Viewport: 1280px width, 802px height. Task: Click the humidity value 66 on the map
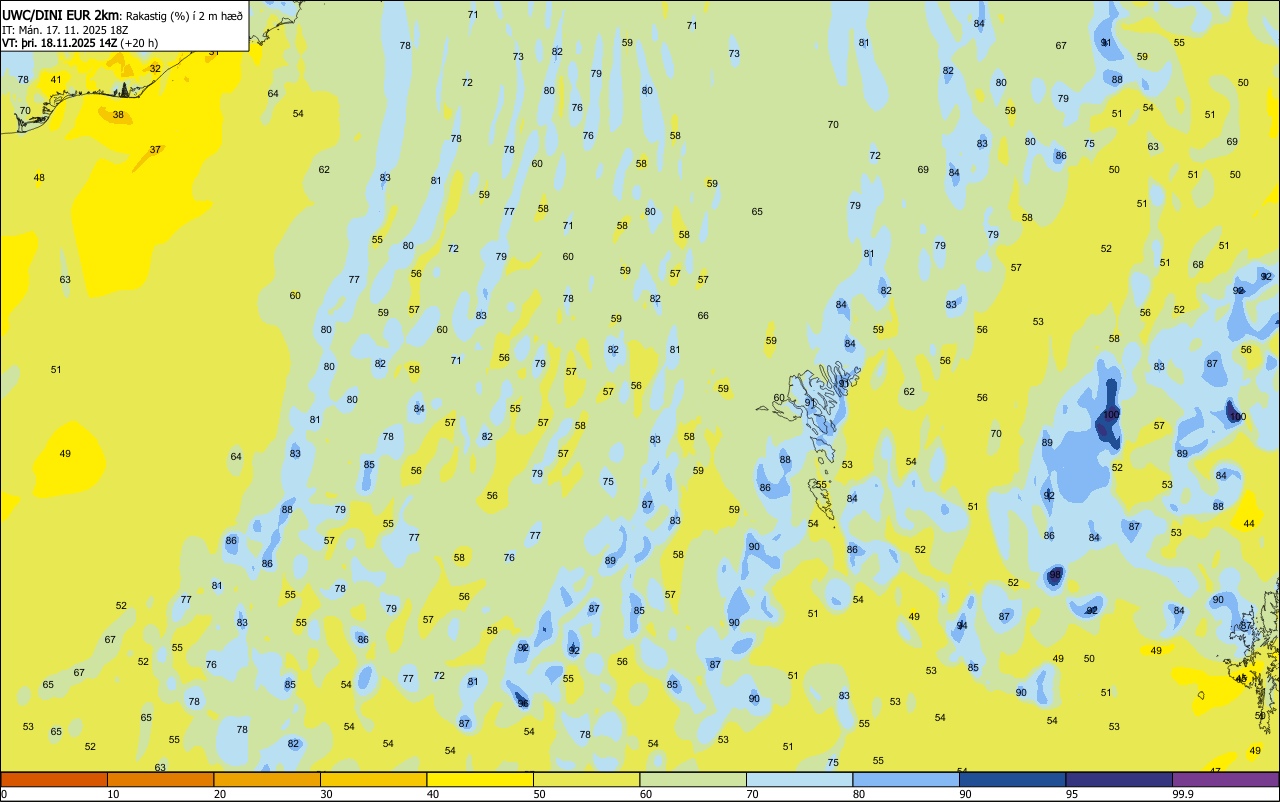(x=703, y=315)
